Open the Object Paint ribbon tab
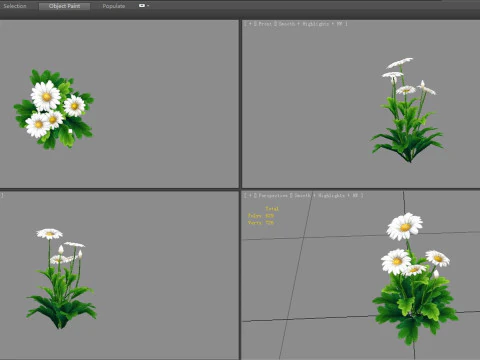The height and width of the screenshot is (360, 480). (x=64, y=6)
